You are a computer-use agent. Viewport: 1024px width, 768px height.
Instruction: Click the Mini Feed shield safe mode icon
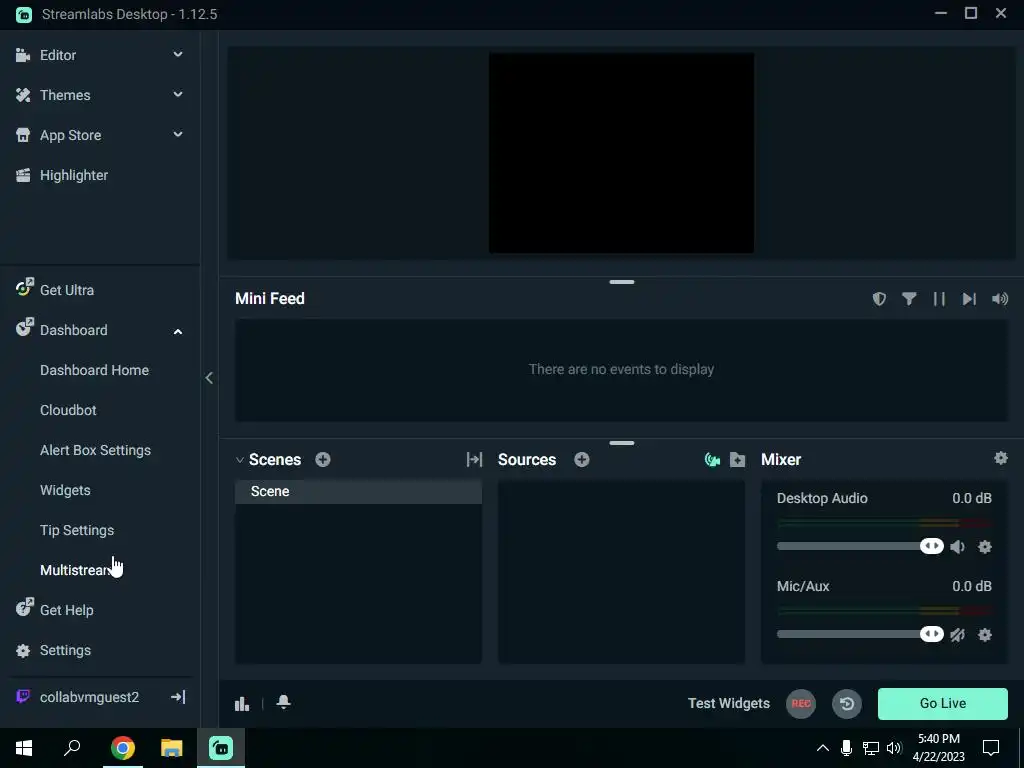point(879,298)
